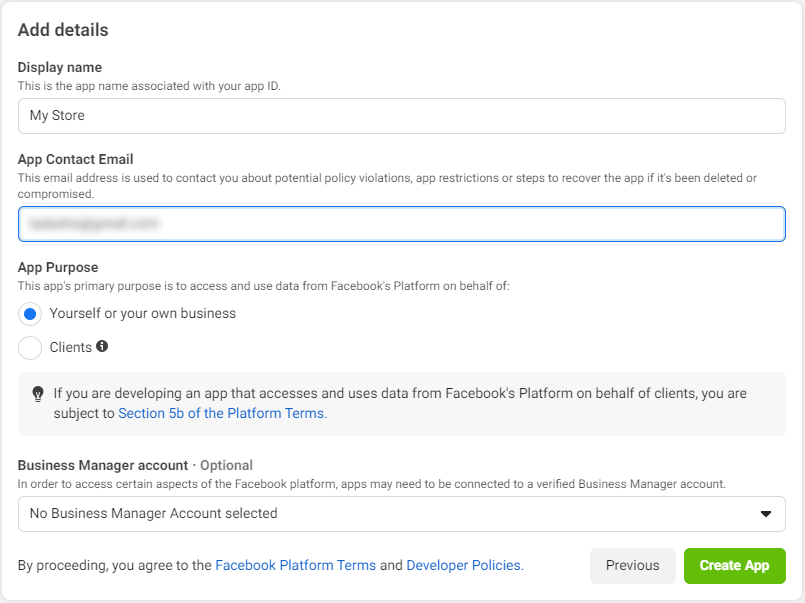Open the Facebook Platform Terms link
This screenshot has width=805, height=603.
click(x=296, y=566)
